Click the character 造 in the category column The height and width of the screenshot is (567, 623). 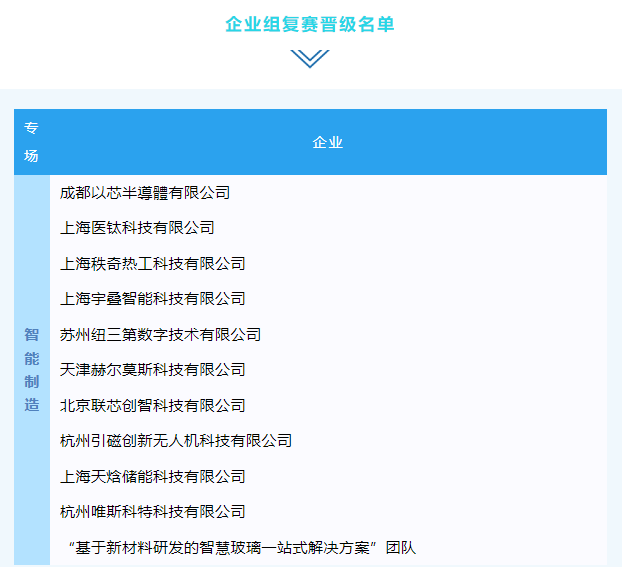click(32, 405)
